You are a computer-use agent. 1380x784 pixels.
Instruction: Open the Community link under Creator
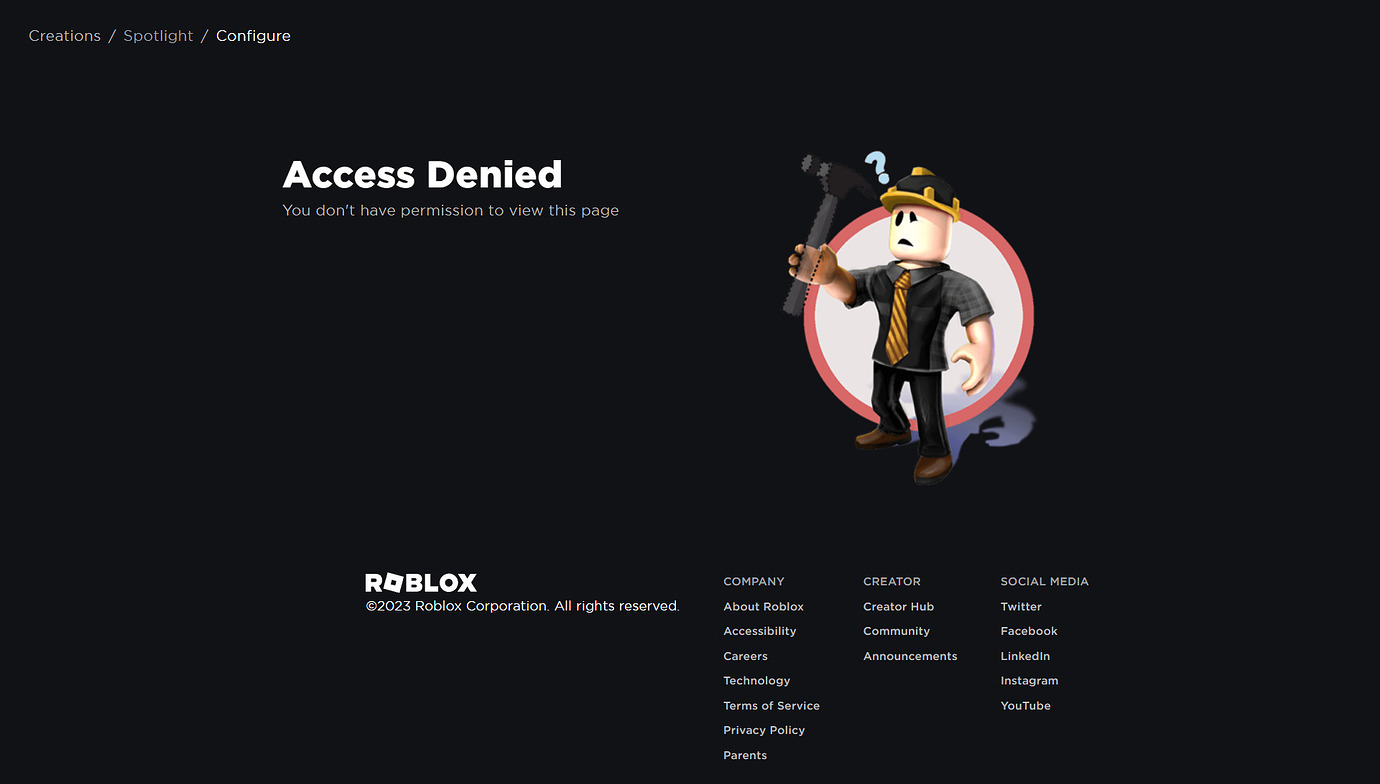(x=896, y=631)
